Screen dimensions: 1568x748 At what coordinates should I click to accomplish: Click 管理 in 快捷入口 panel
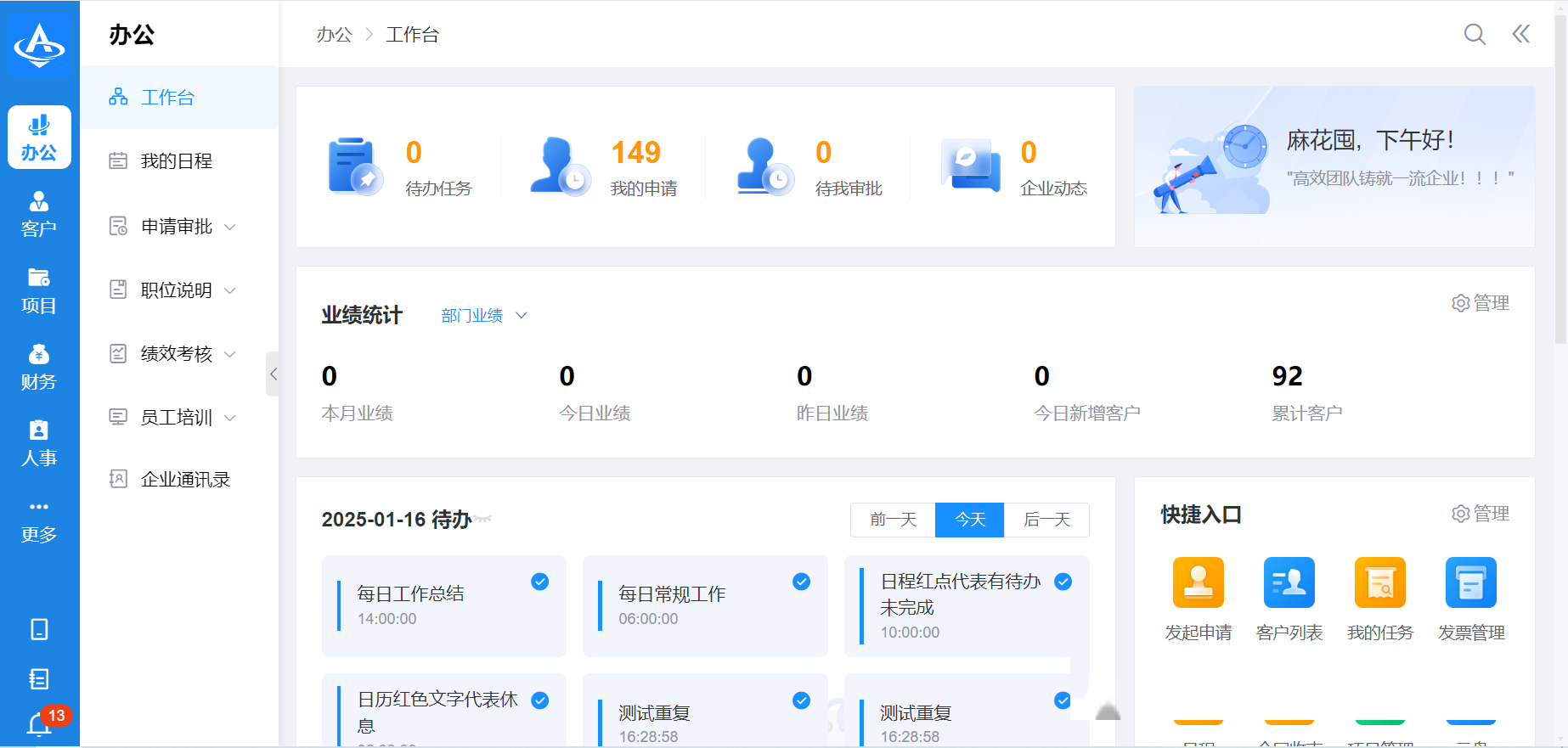click(1481, 514)
